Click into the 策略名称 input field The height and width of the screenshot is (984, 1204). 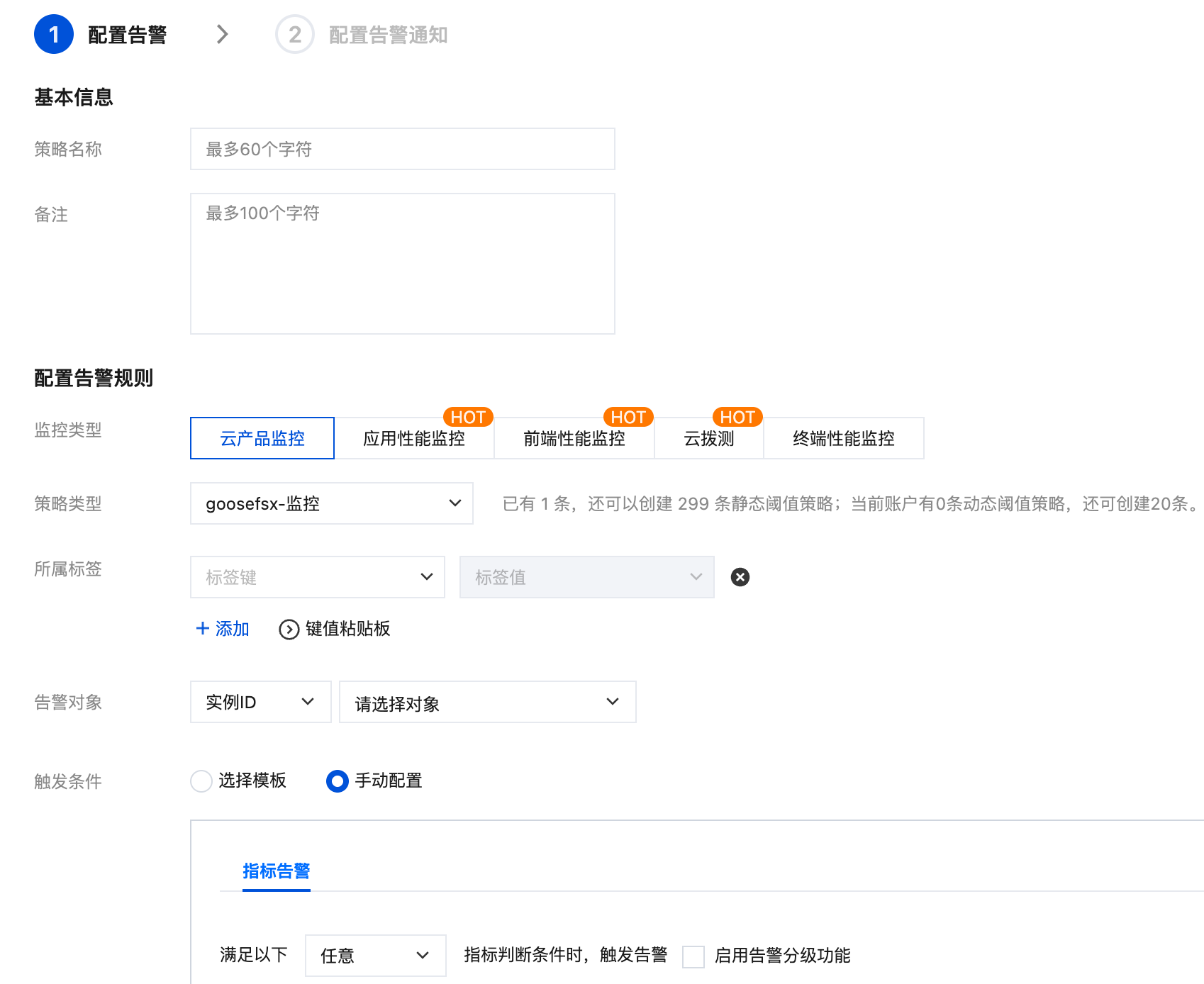(x=402, y=149)
